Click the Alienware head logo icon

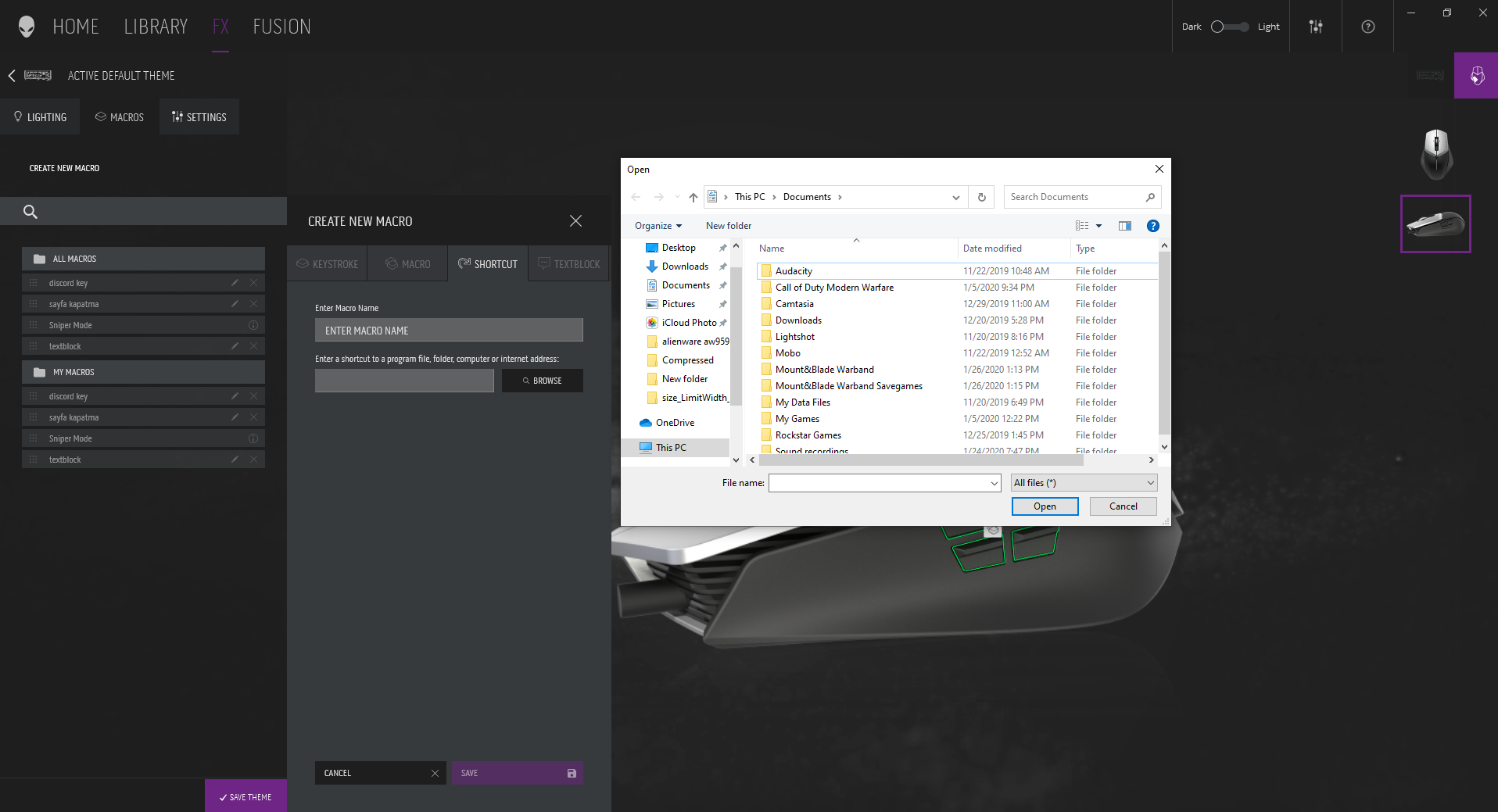coord(27,27)
